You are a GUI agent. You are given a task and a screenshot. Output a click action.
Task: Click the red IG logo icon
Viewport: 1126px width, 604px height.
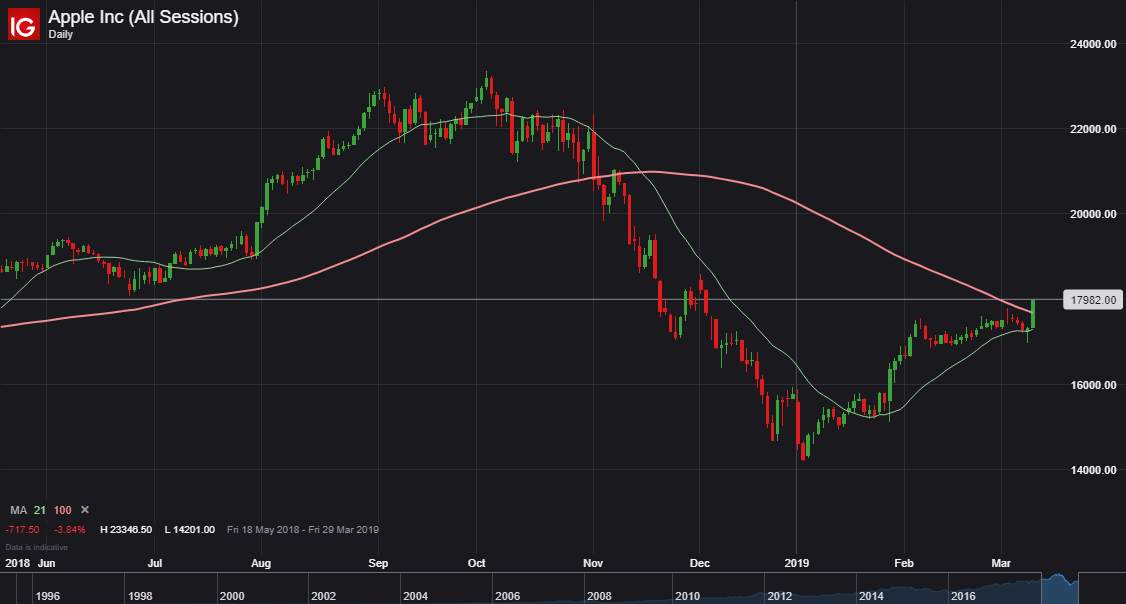coord(23,24)
